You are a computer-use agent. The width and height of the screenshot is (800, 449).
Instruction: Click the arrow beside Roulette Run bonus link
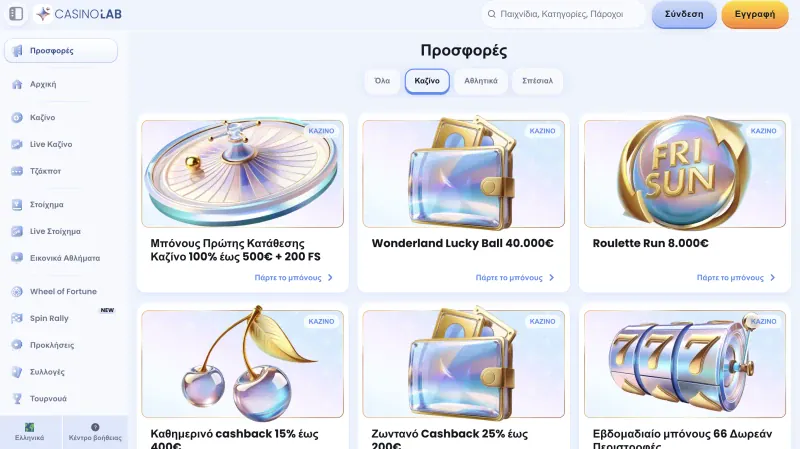coord(772,278)
